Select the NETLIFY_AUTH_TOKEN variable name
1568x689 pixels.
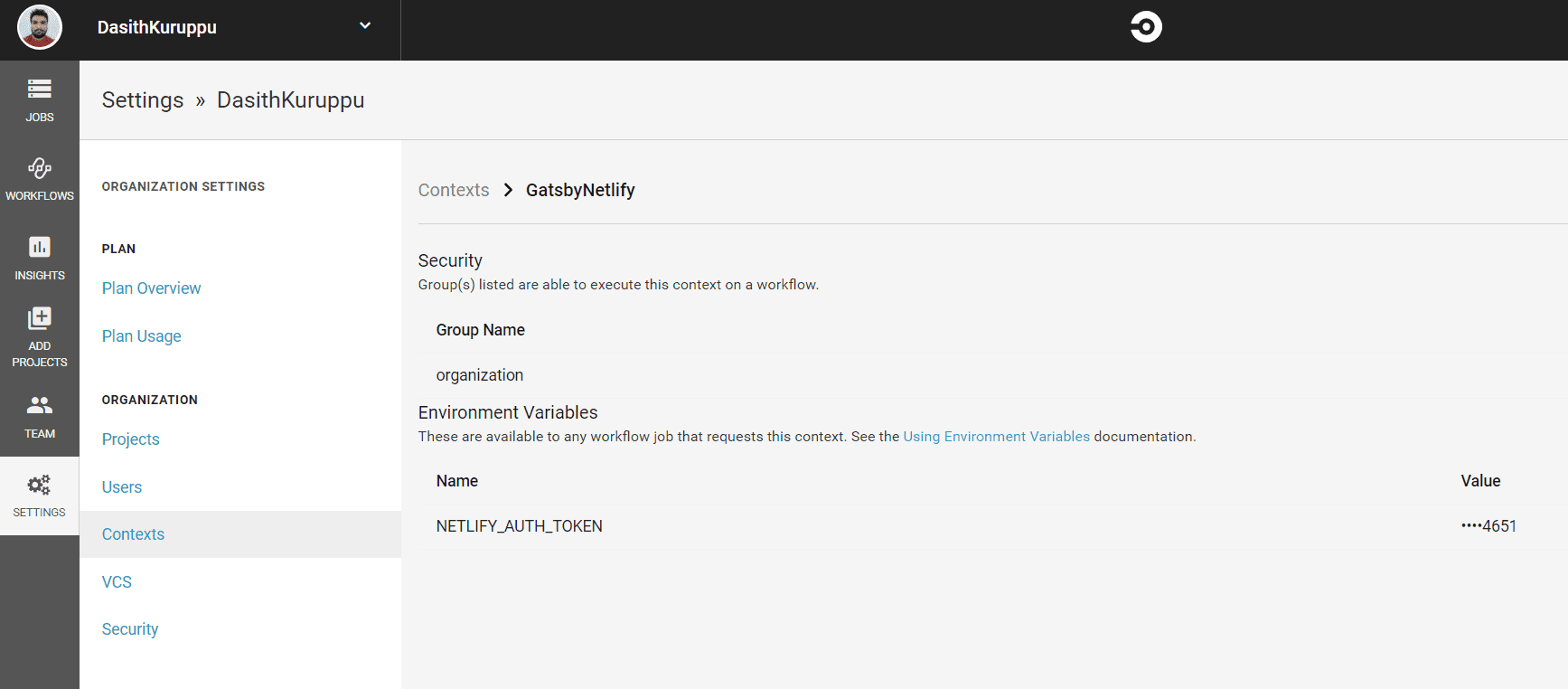(x=519, y=526)
